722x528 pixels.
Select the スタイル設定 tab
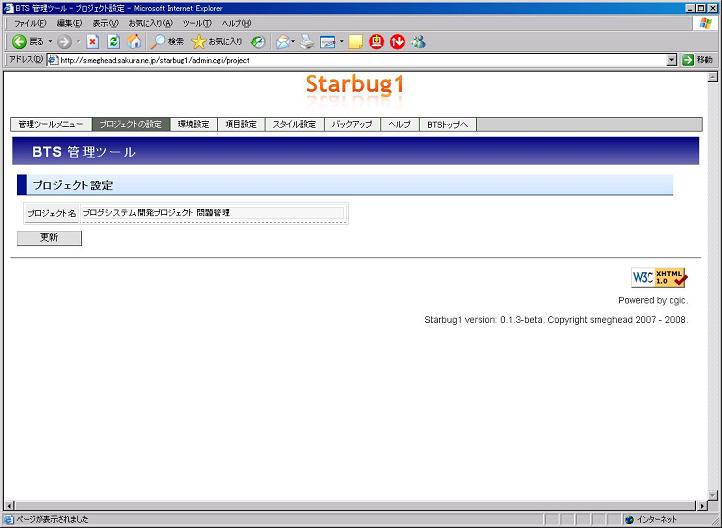[x=294, y=125]
